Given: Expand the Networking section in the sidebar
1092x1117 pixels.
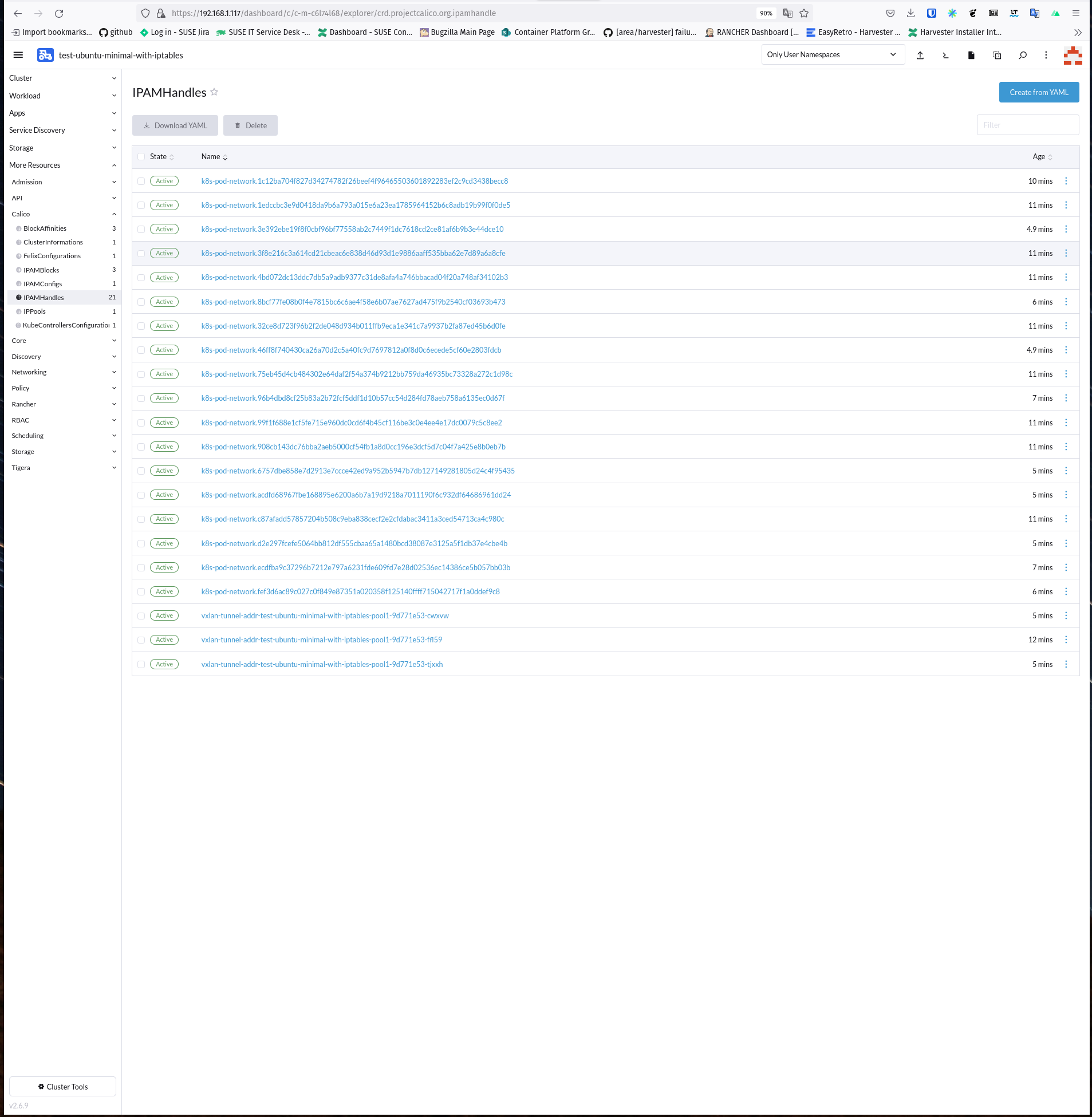Looking at the screenshot, I should pos(62,372).
